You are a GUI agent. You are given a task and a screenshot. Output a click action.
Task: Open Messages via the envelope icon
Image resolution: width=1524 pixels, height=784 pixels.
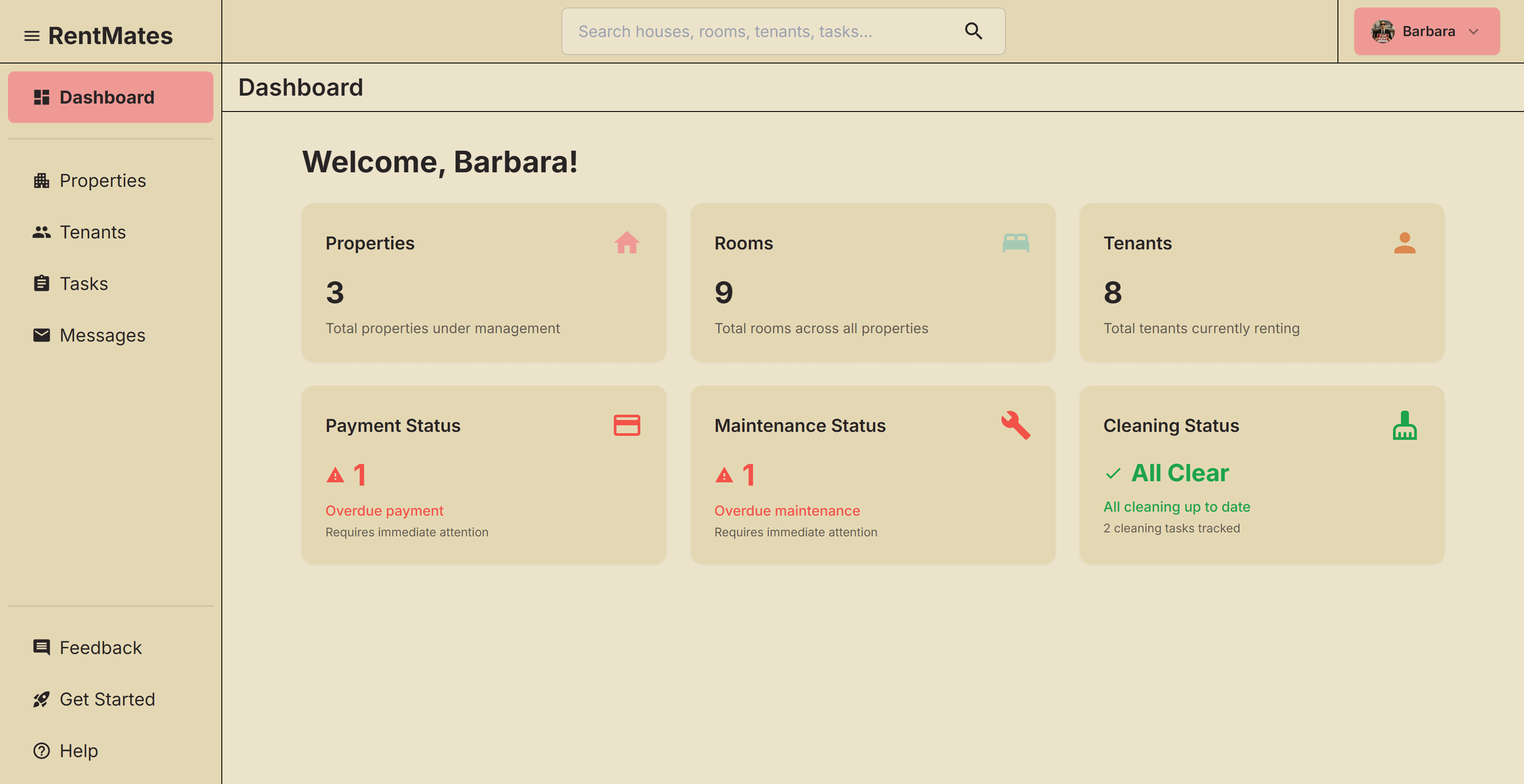[41, 334]
